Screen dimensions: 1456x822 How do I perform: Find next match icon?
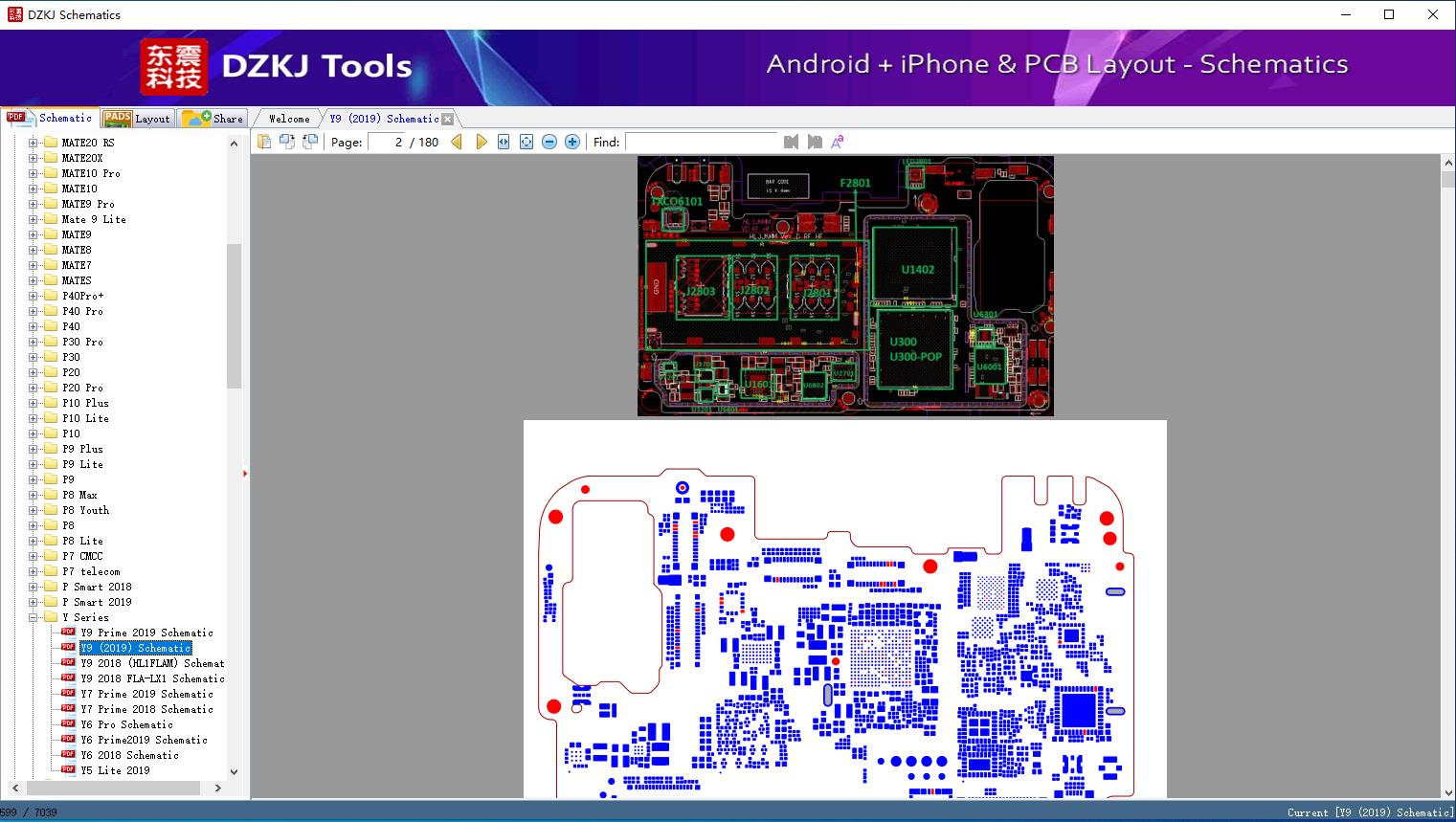(815, 142)
